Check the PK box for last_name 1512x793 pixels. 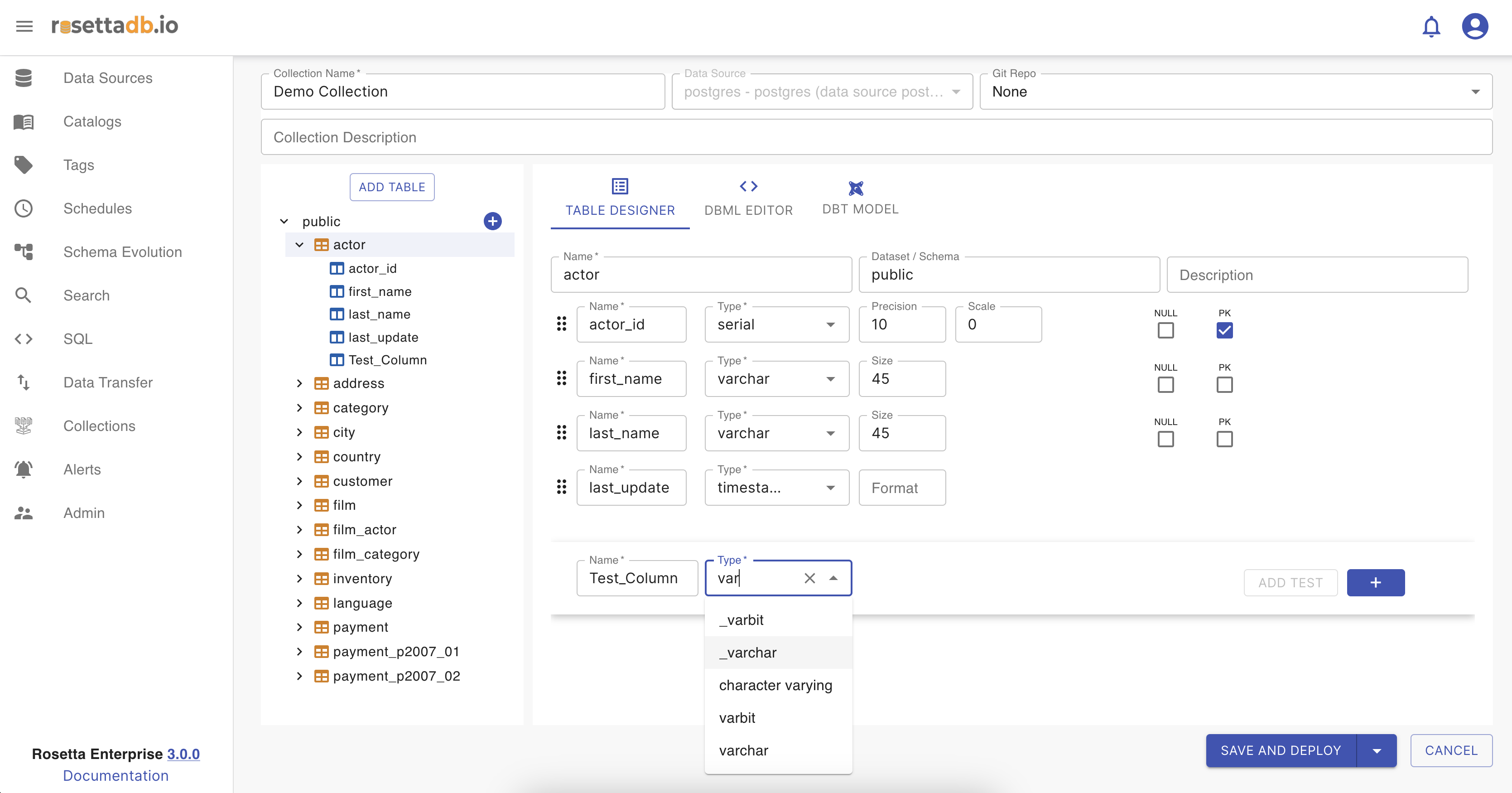pos(1224,439)
